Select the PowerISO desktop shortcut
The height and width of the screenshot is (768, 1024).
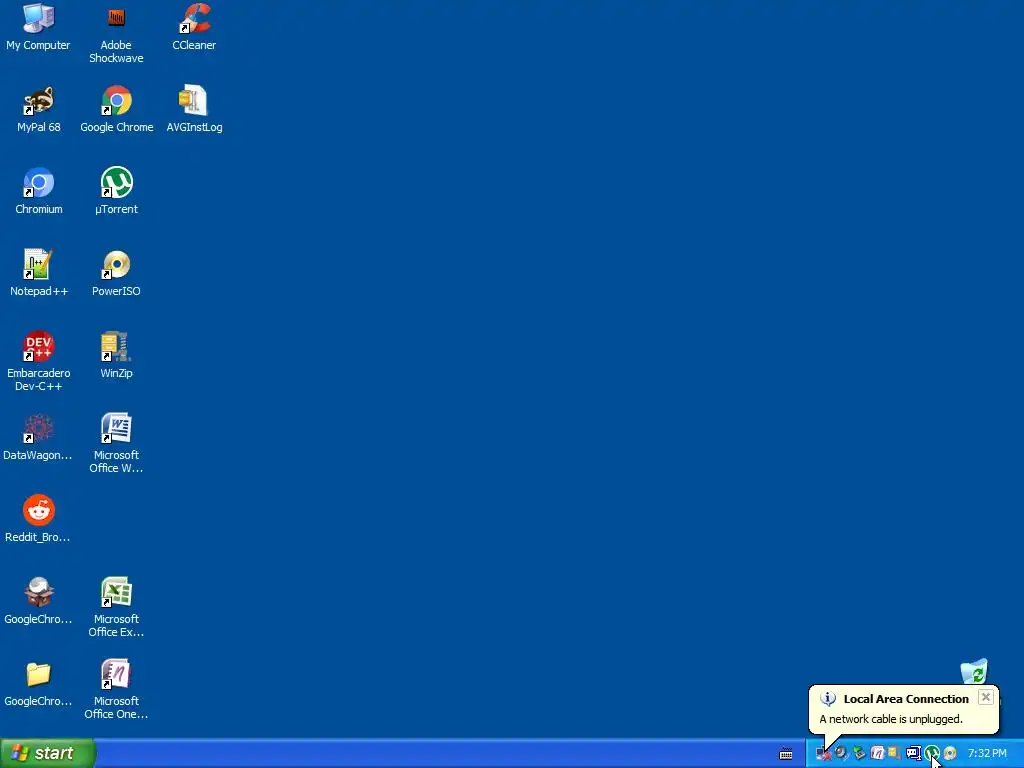[116, 273]
